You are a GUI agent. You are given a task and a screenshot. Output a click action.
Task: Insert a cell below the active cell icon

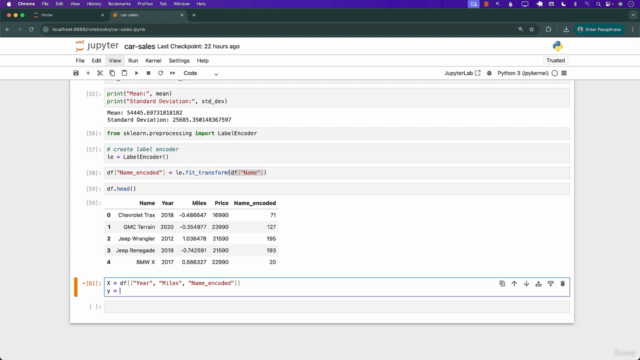551,283
